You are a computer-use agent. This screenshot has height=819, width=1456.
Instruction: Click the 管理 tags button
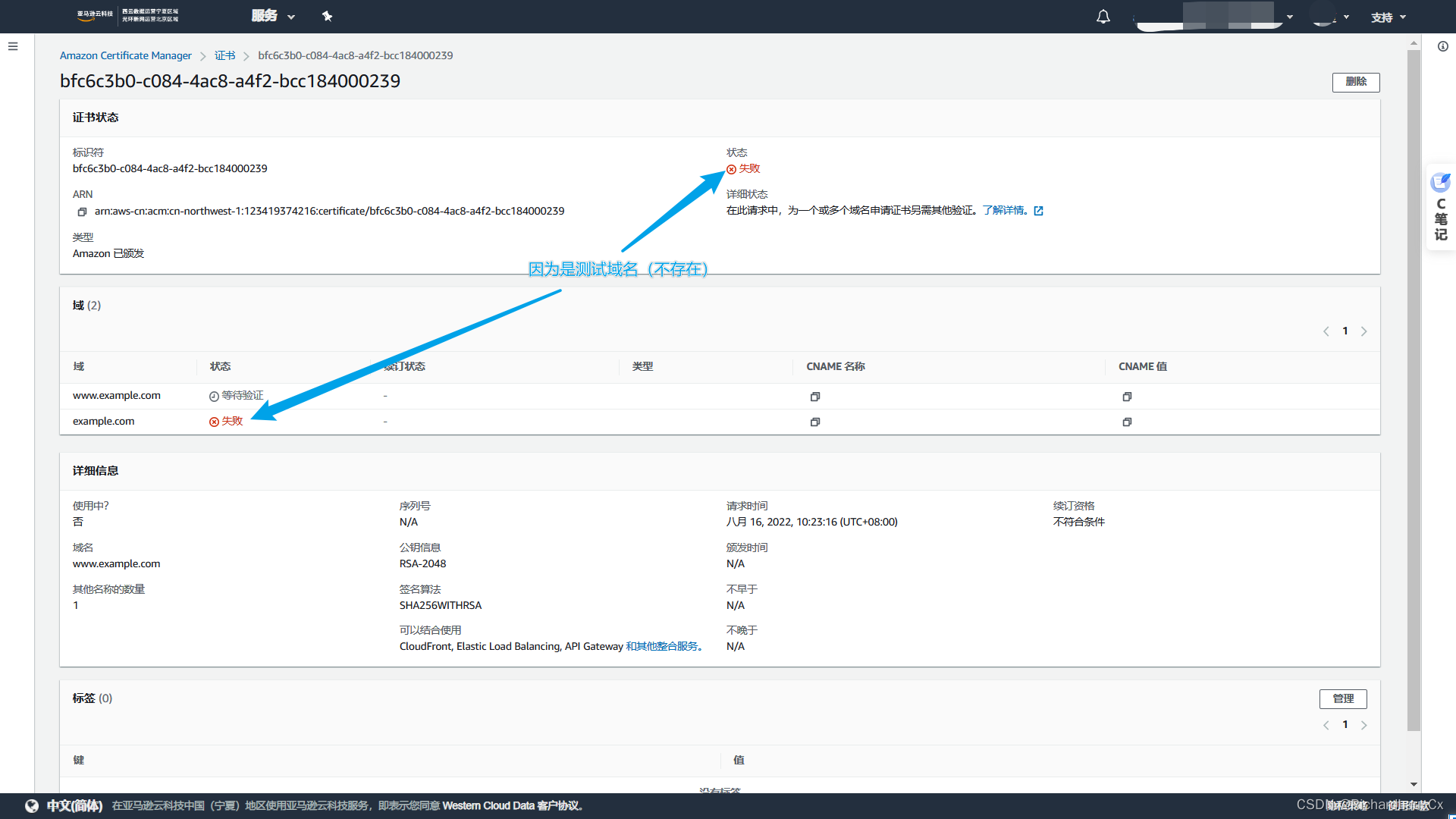click(x=1343, y=698)
